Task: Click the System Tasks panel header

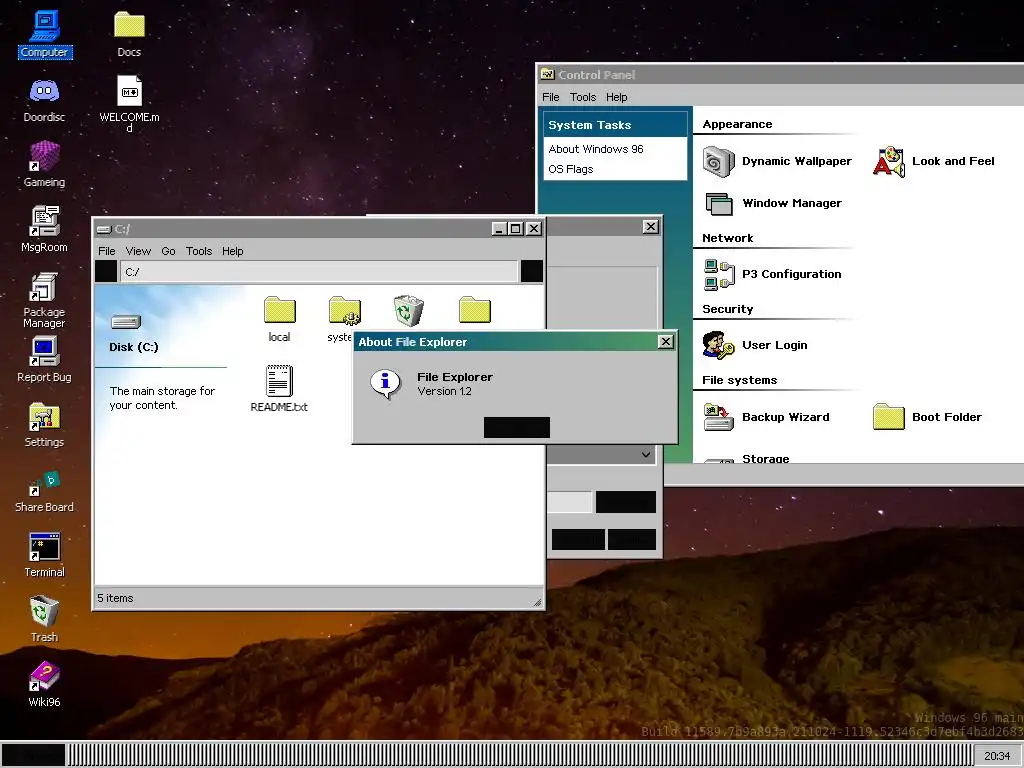Action: tap(615, 125)
